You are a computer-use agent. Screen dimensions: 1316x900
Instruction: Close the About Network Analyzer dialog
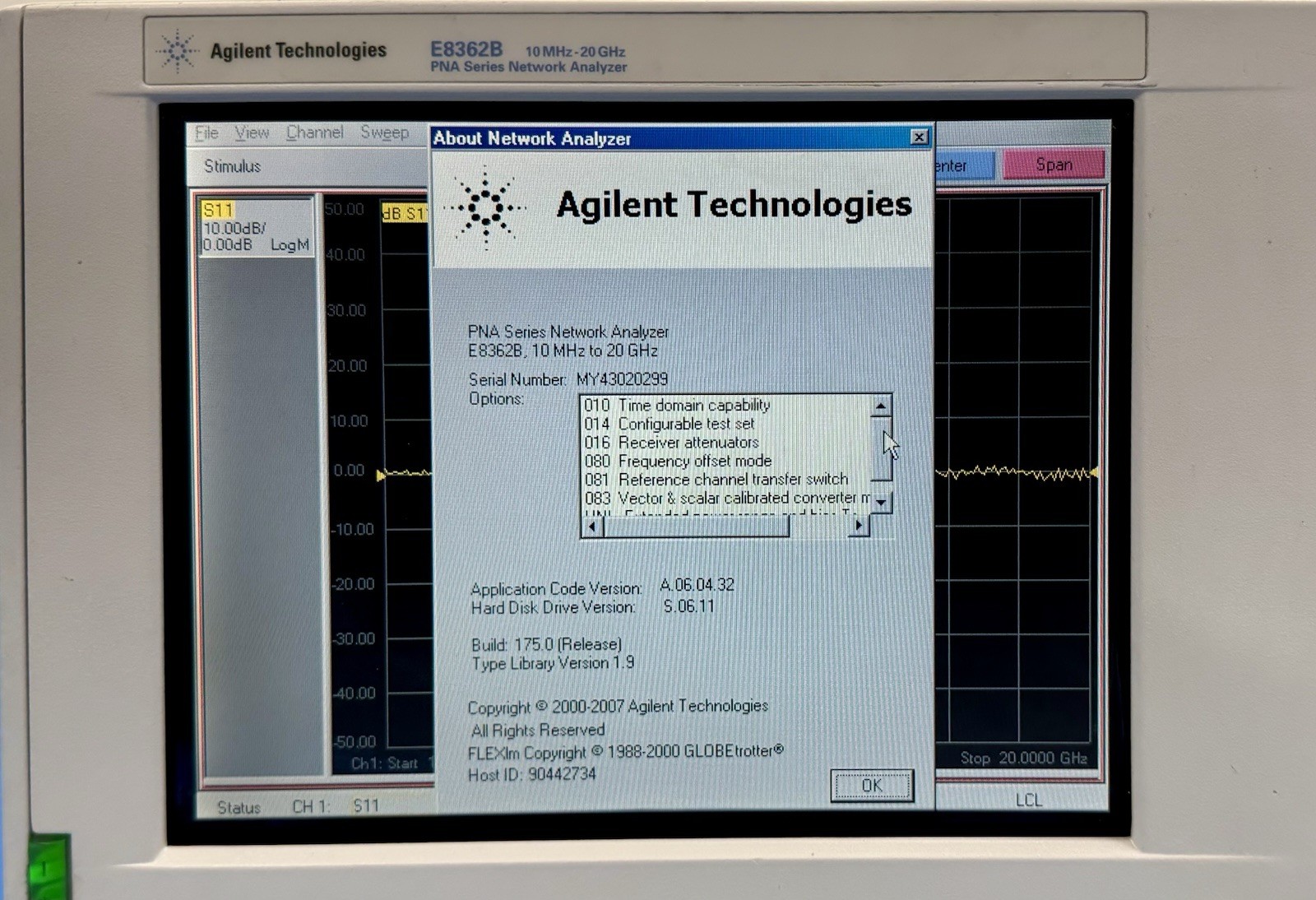920,137
